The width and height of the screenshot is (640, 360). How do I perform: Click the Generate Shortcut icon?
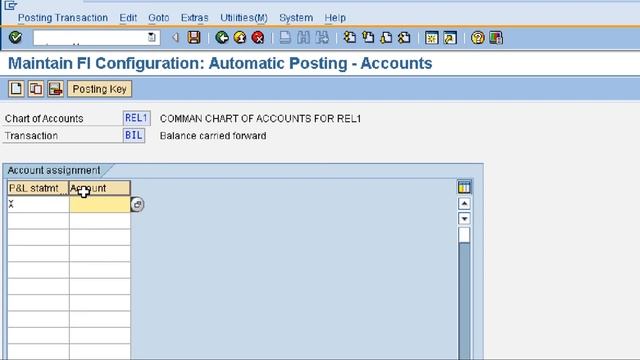coord(450,38)
